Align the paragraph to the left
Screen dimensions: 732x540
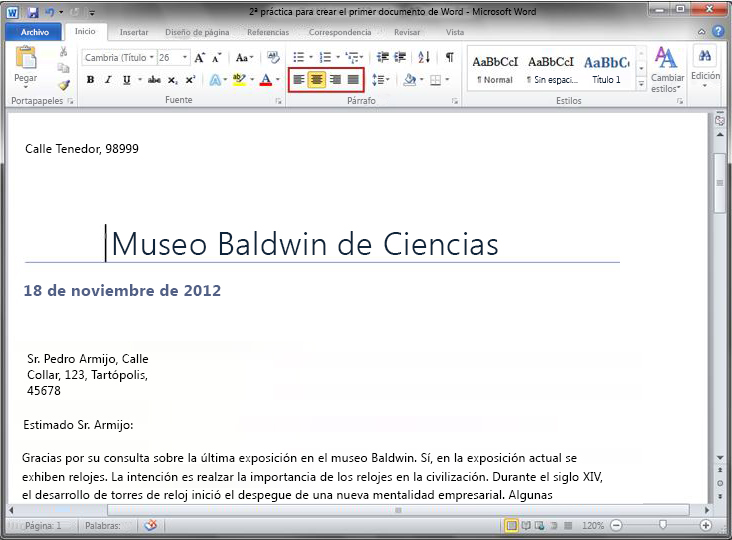pos(299,80)
